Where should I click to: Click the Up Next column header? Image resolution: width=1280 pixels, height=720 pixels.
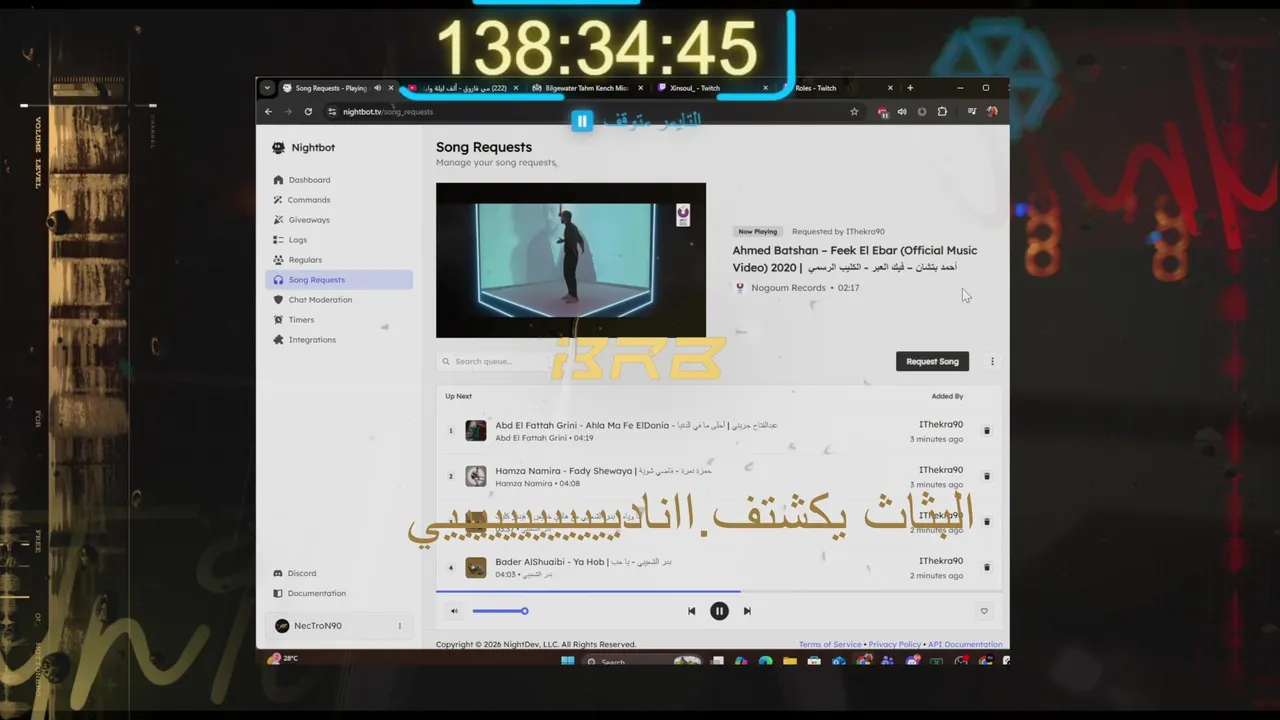click(458, 396)
